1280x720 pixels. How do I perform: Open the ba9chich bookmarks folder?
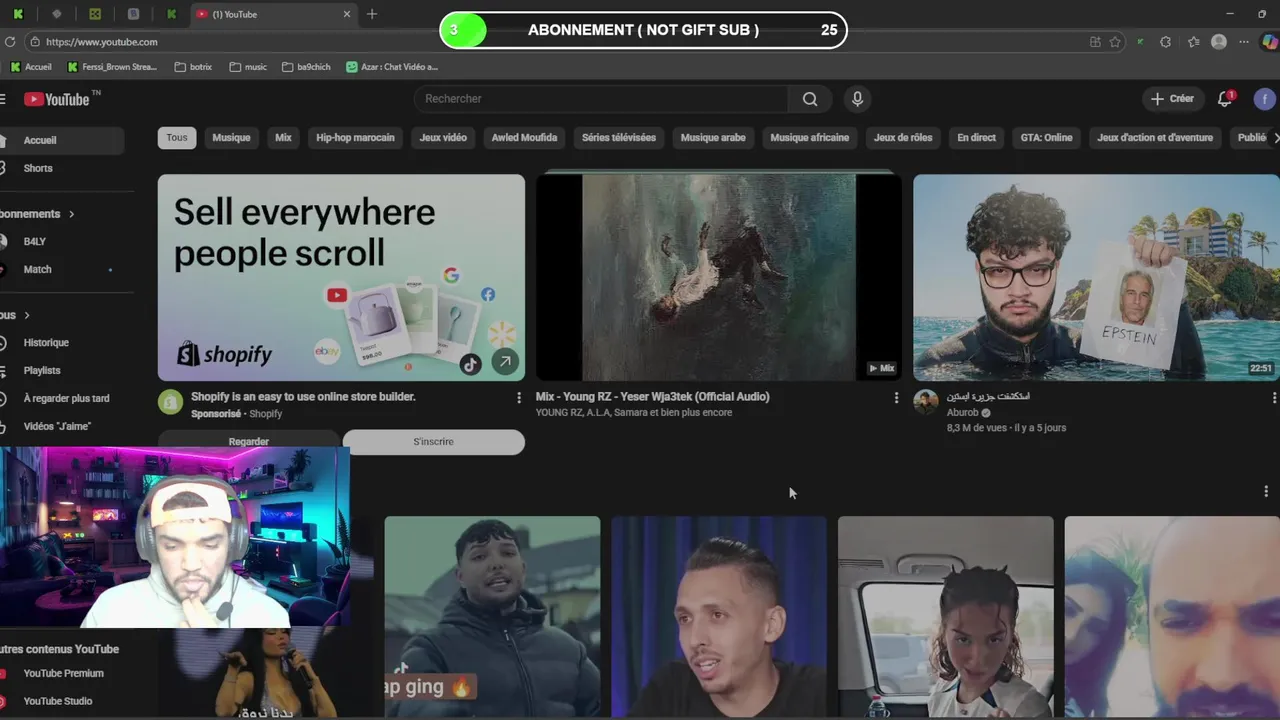tap(306, 67)
